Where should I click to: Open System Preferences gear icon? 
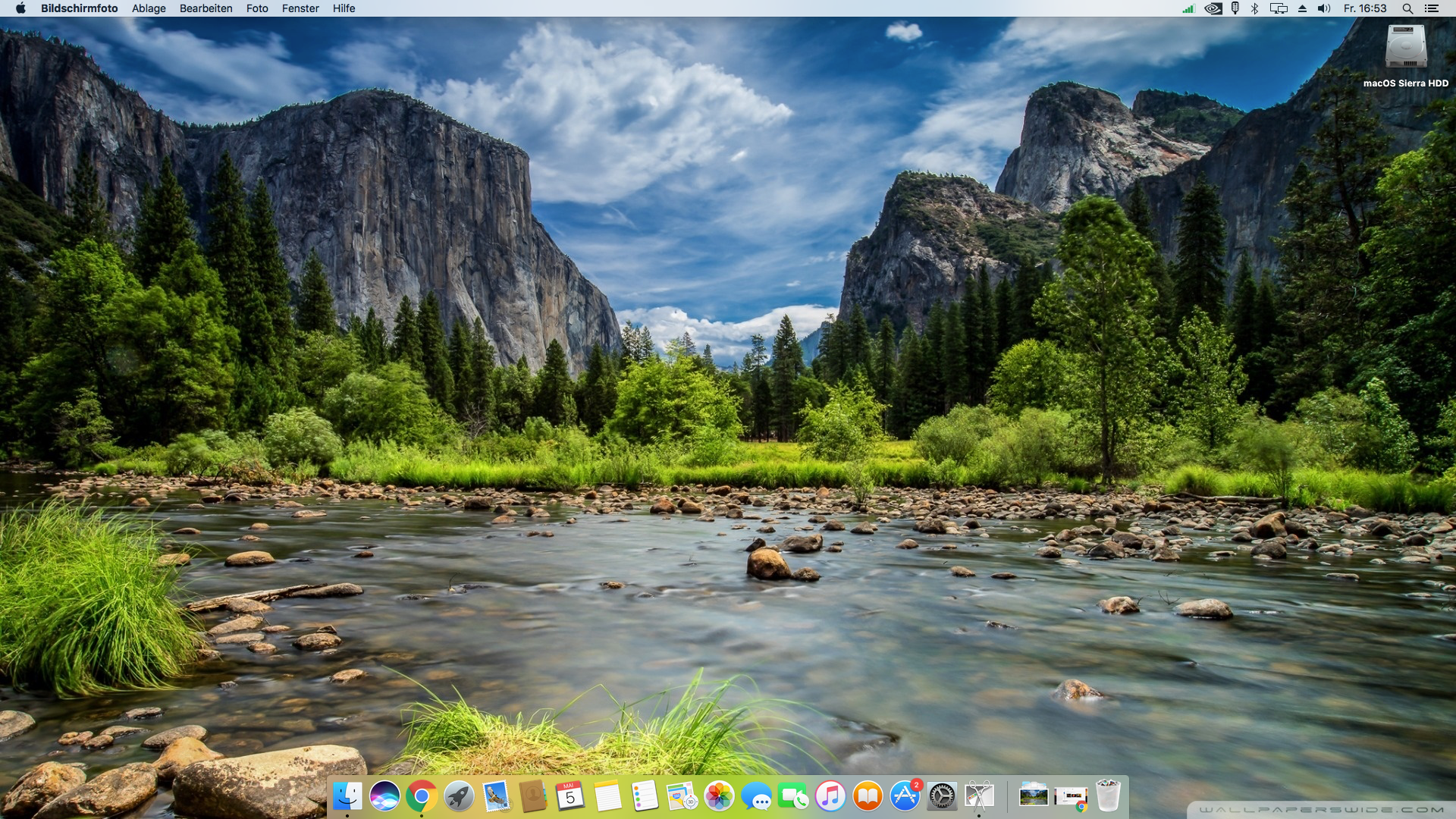[942, 796]
